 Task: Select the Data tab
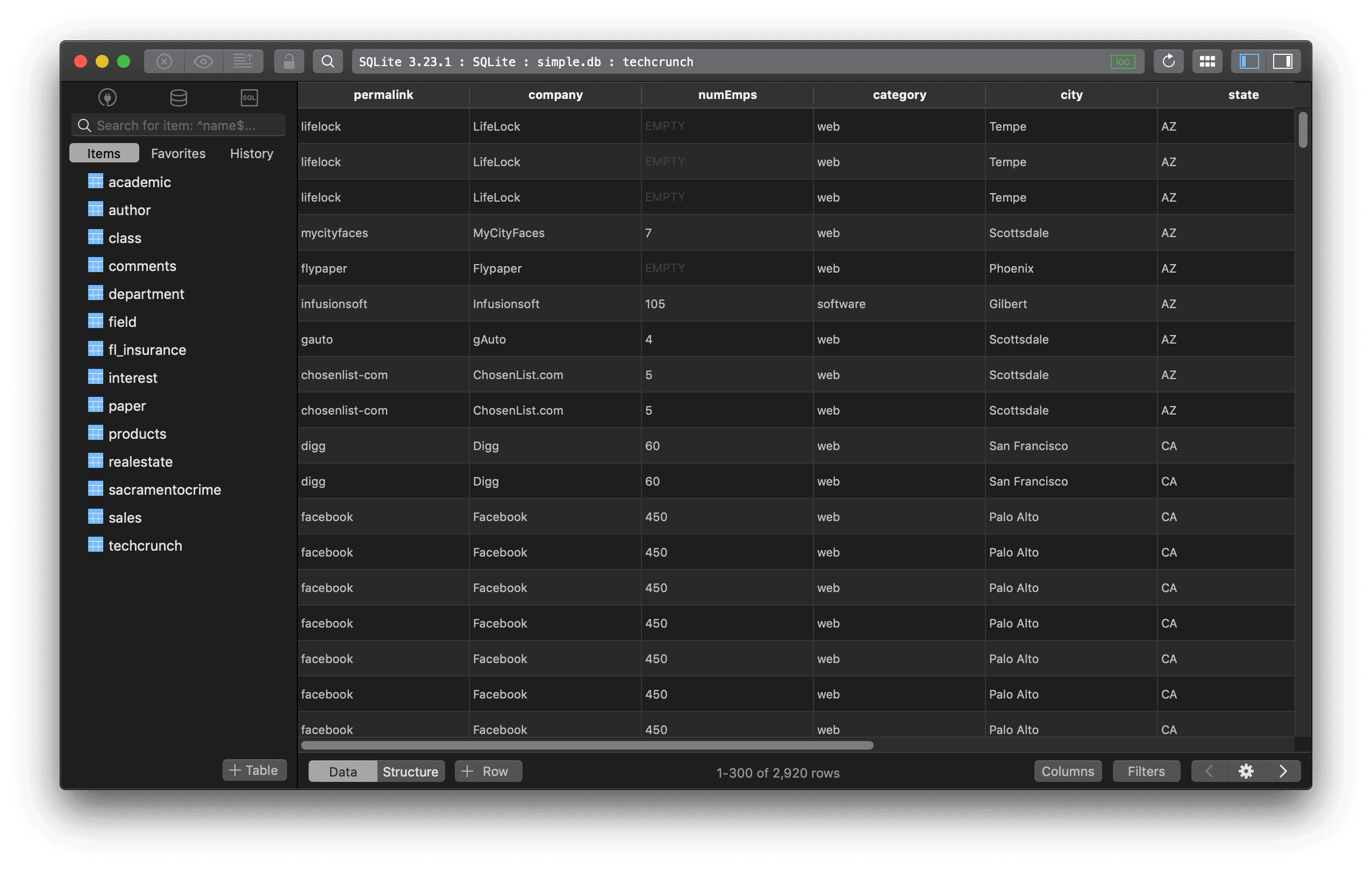pos(342,771)
